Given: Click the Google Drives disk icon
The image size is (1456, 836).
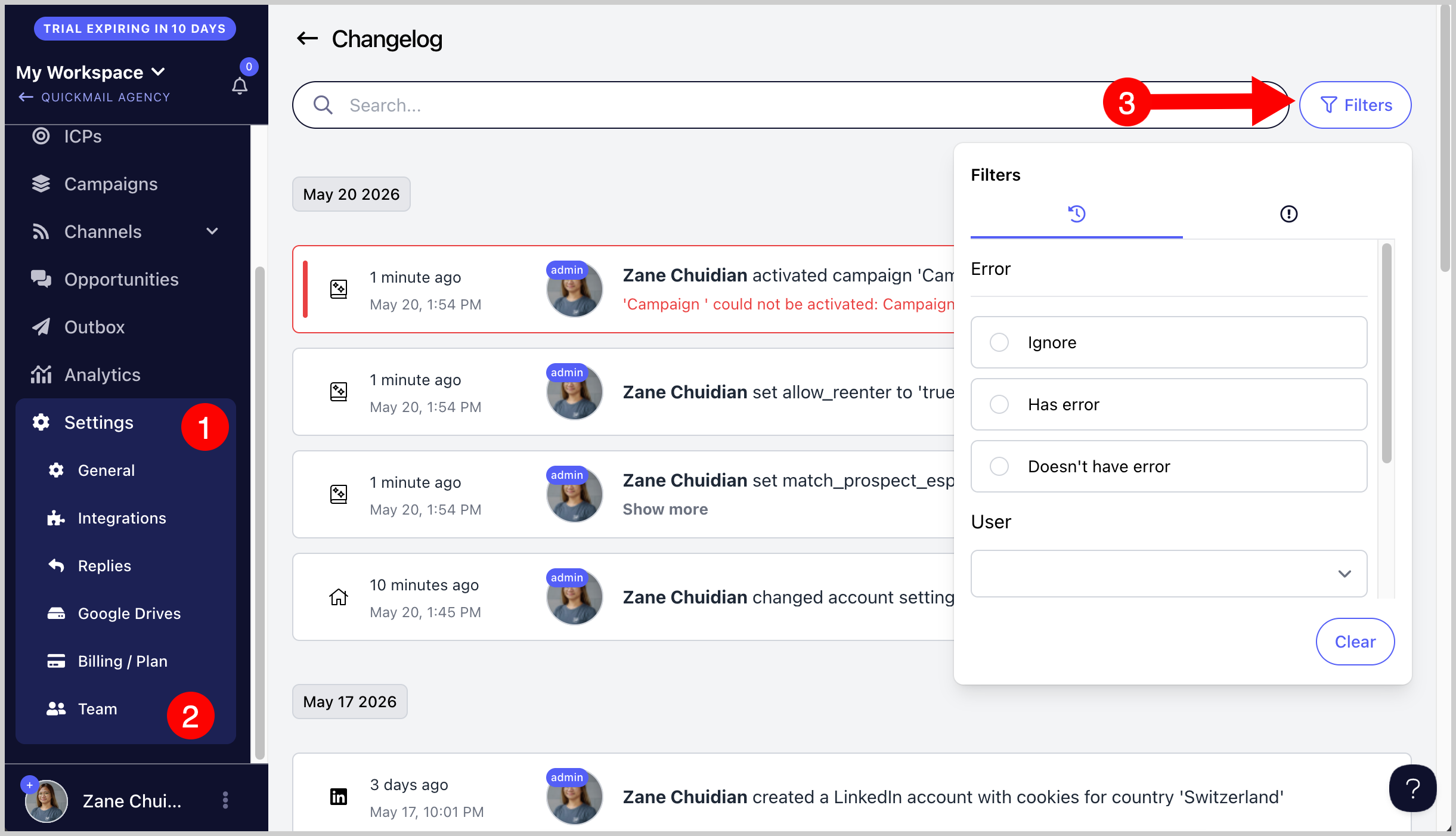Looking at the screenshot, I should [x=56, y=613].
